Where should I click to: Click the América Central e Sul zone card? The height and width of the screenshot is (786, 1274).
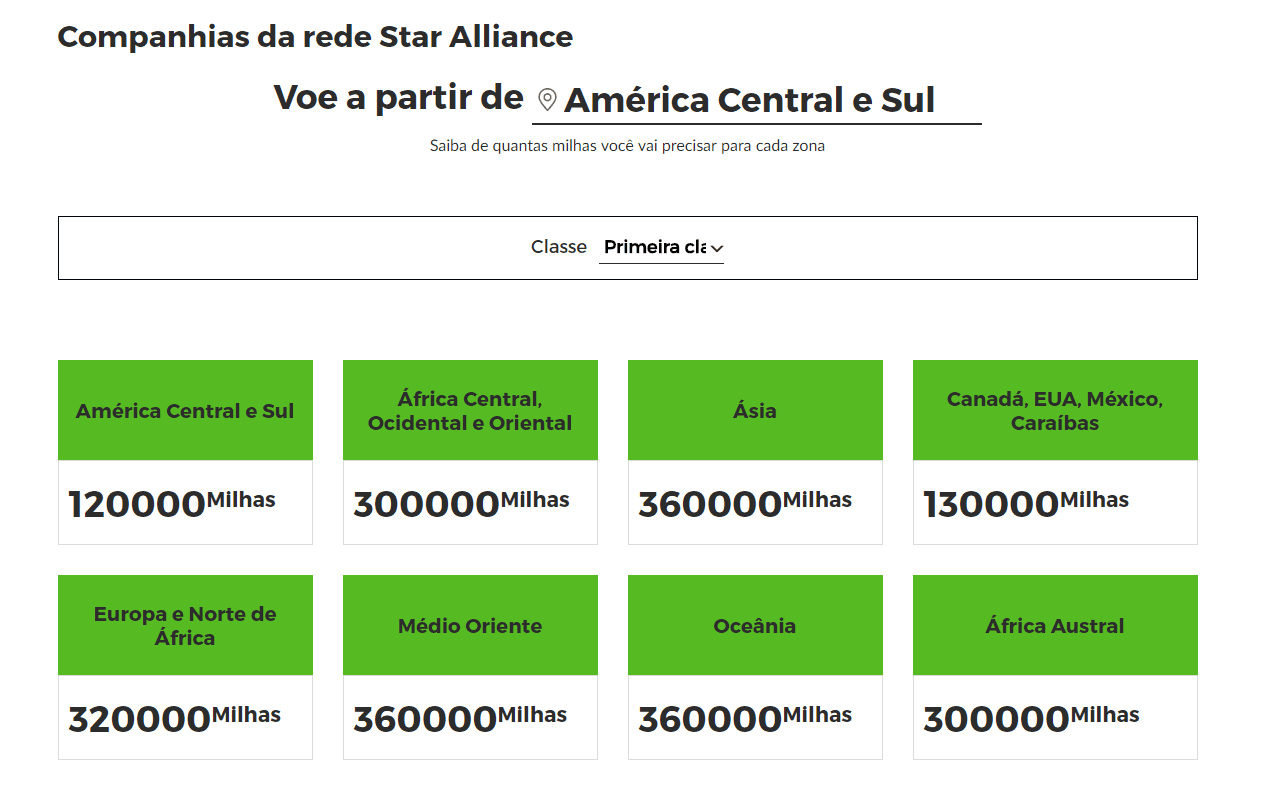pos(185,452)
